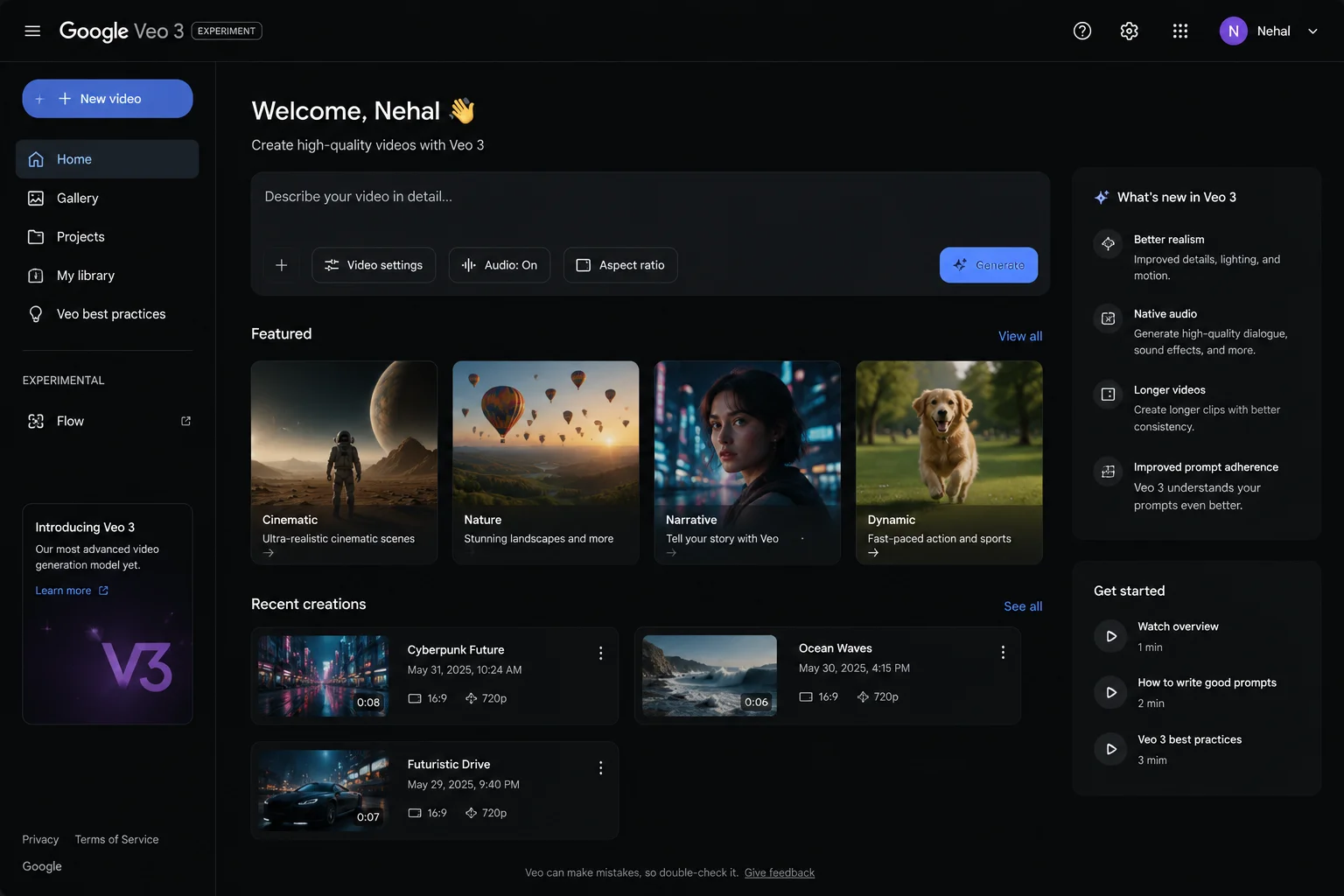
Task: Click the Give feedback link
Action: 780,872
